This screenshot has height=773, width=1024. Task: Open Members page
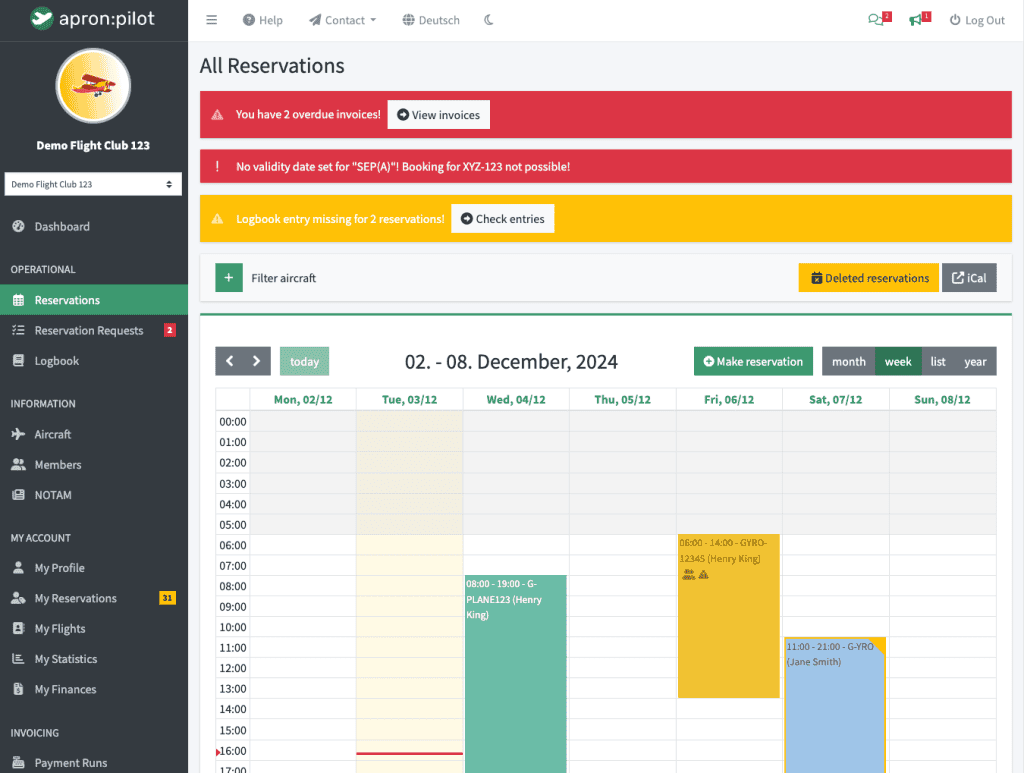[94, 465]
